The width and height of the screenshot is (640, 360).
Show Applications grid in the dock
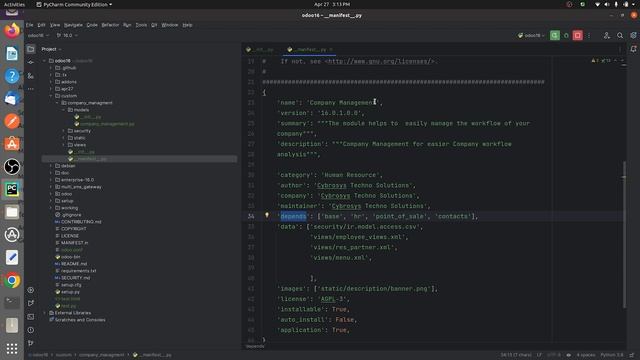coord(12,348)
